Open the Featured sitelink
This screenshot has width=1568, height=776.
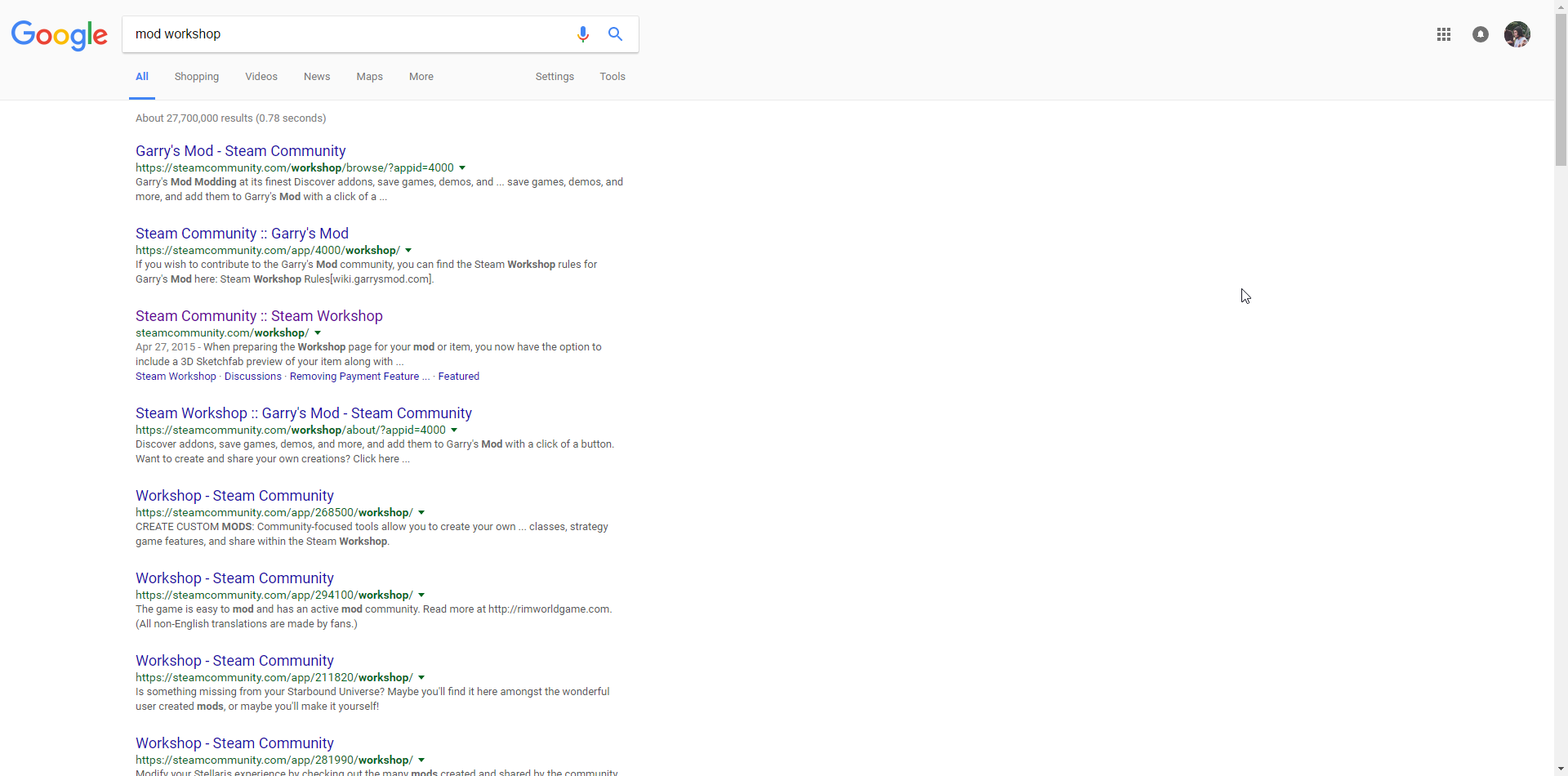(x=459, y=377)
